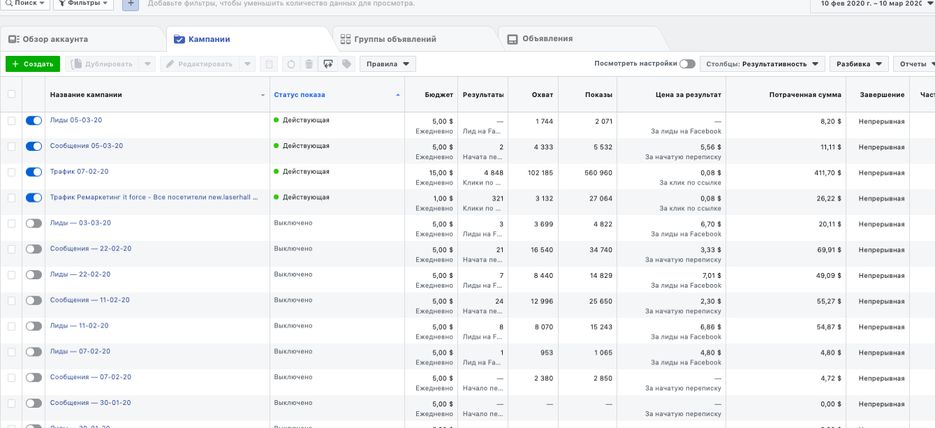This screenshot has width=935, height=428.
Task: Check the box for Трафик 07-02-20 row
Action: [x=12, y=172]
